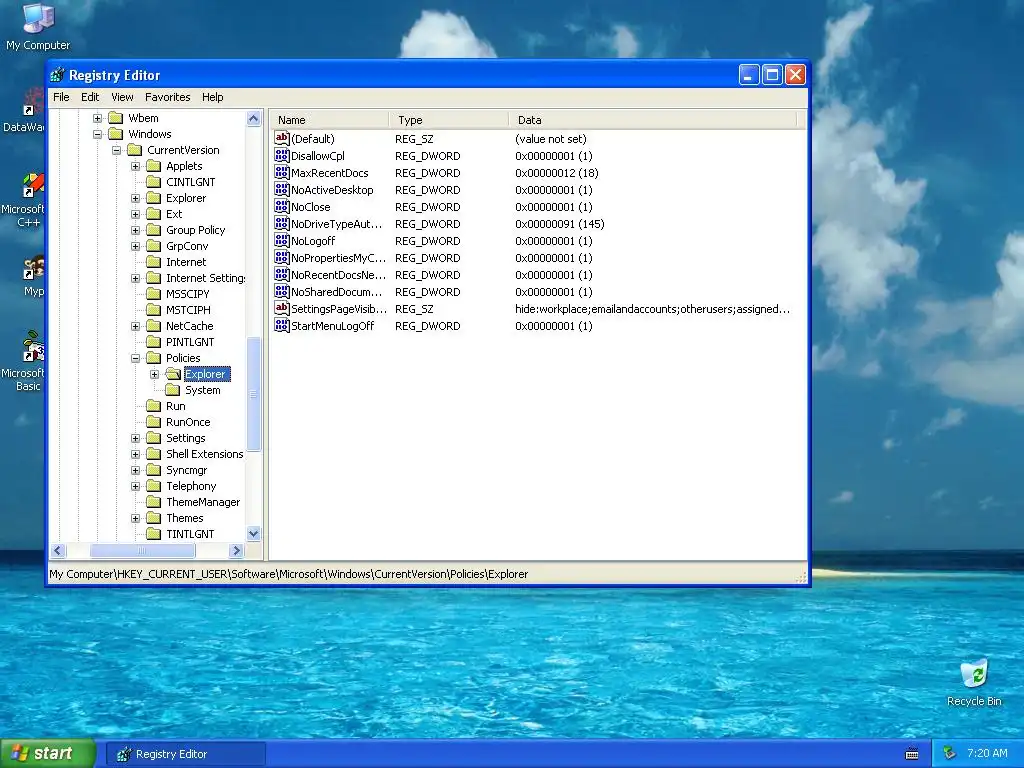
Task: Select the Syncmgr tree item
Action: coord(186,470)
